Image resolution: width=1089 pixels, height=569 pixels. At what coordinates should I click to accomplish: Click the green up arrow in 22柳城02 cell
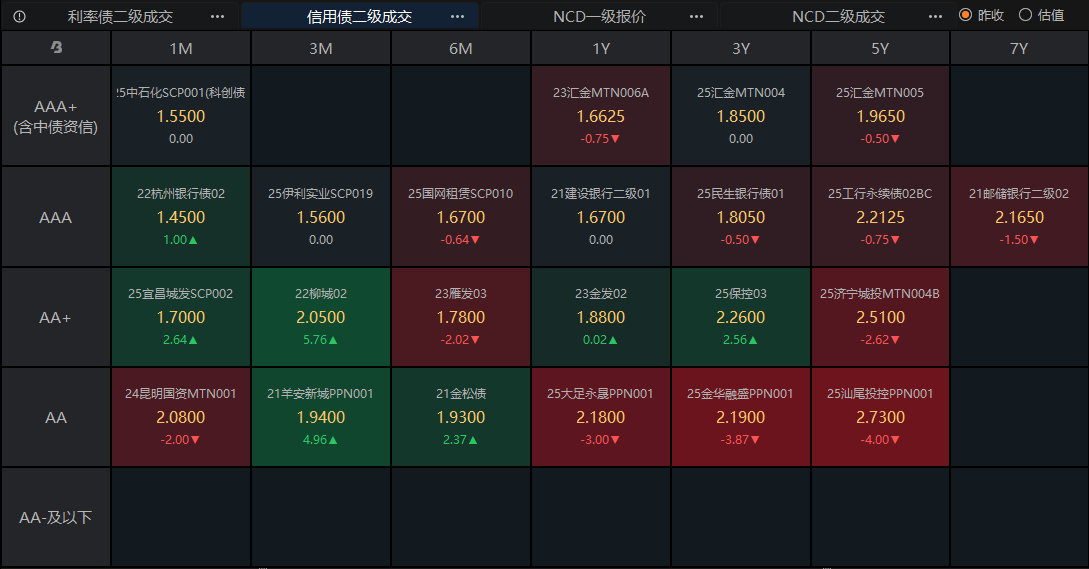[334, 340]
